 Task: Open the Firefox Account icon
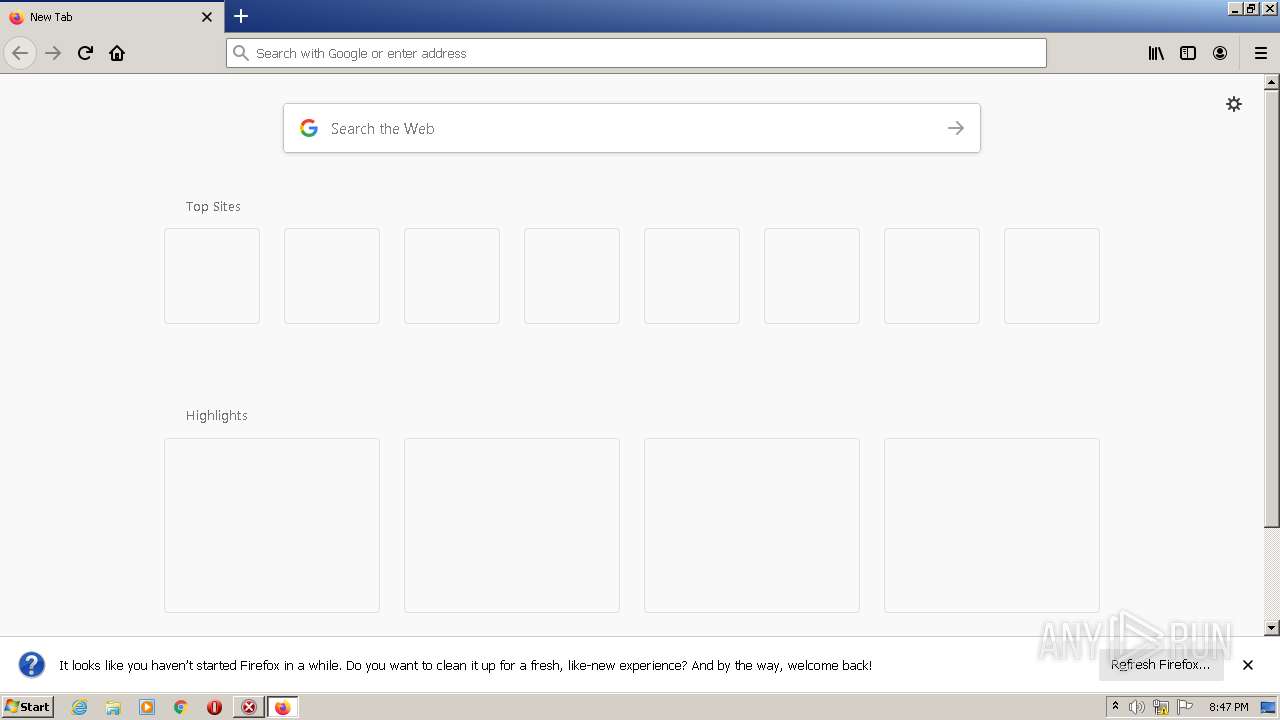pos(1220,53)
